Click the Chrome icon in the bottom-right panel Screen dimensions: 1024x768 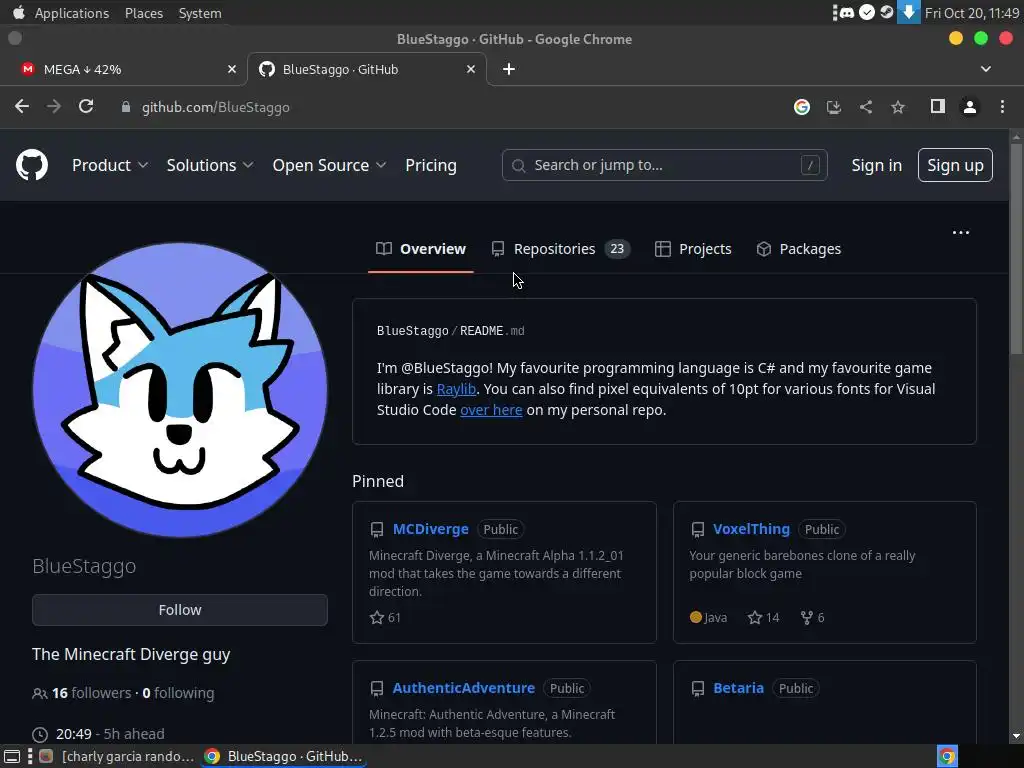pyautogui.click(x=947, y=756)
